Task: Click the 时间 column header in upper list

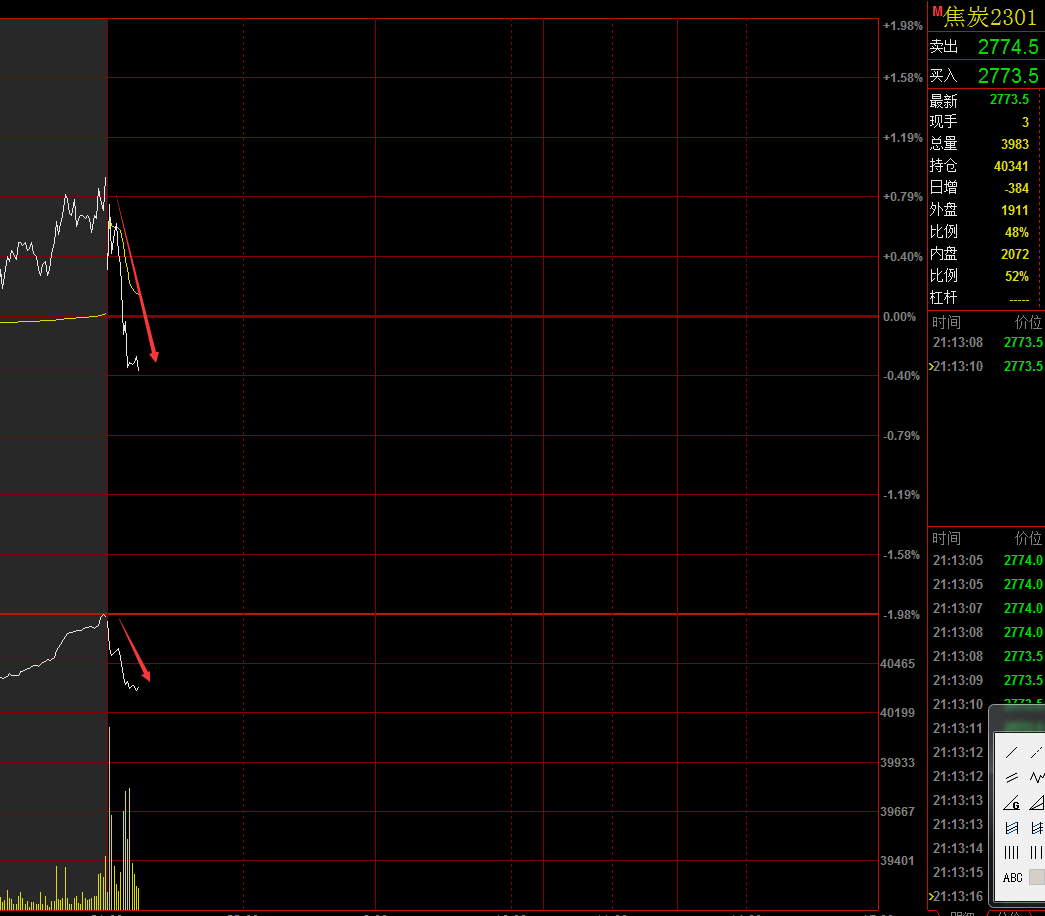Action: coord(946,323)
